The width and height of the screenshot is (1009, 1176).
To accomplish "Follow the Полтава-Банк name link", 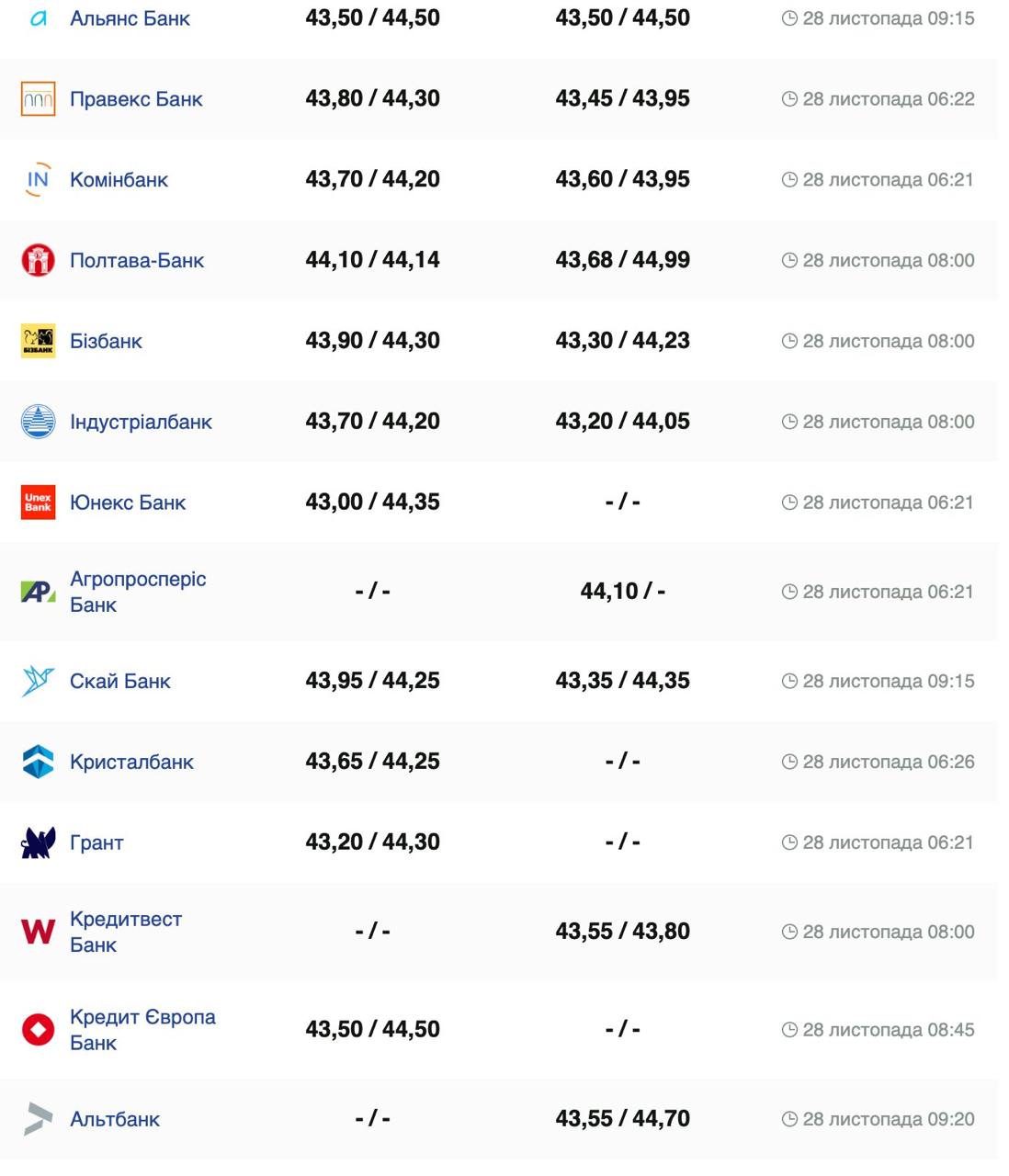I will (x=137, y=261).
